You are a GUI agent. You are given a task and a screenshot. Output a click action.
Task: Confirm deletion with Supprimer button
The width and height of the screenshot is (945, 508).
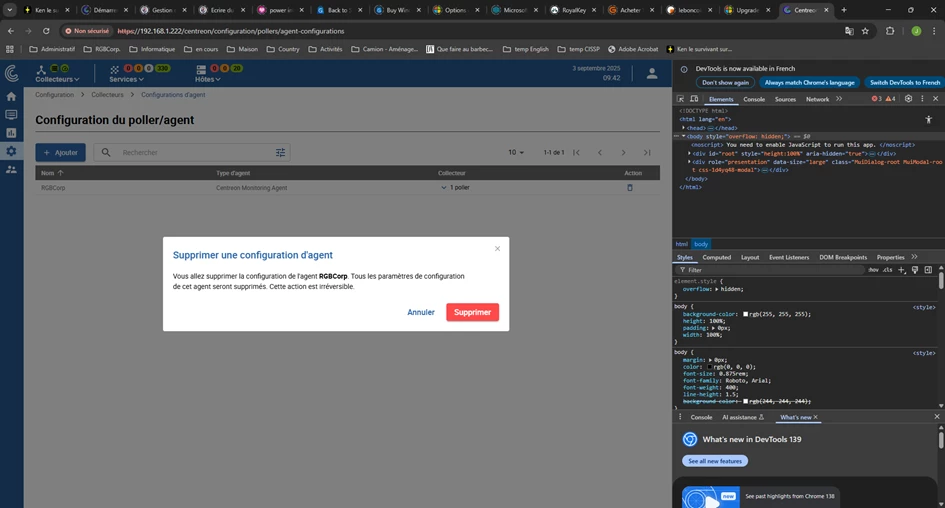coord(472,312)
